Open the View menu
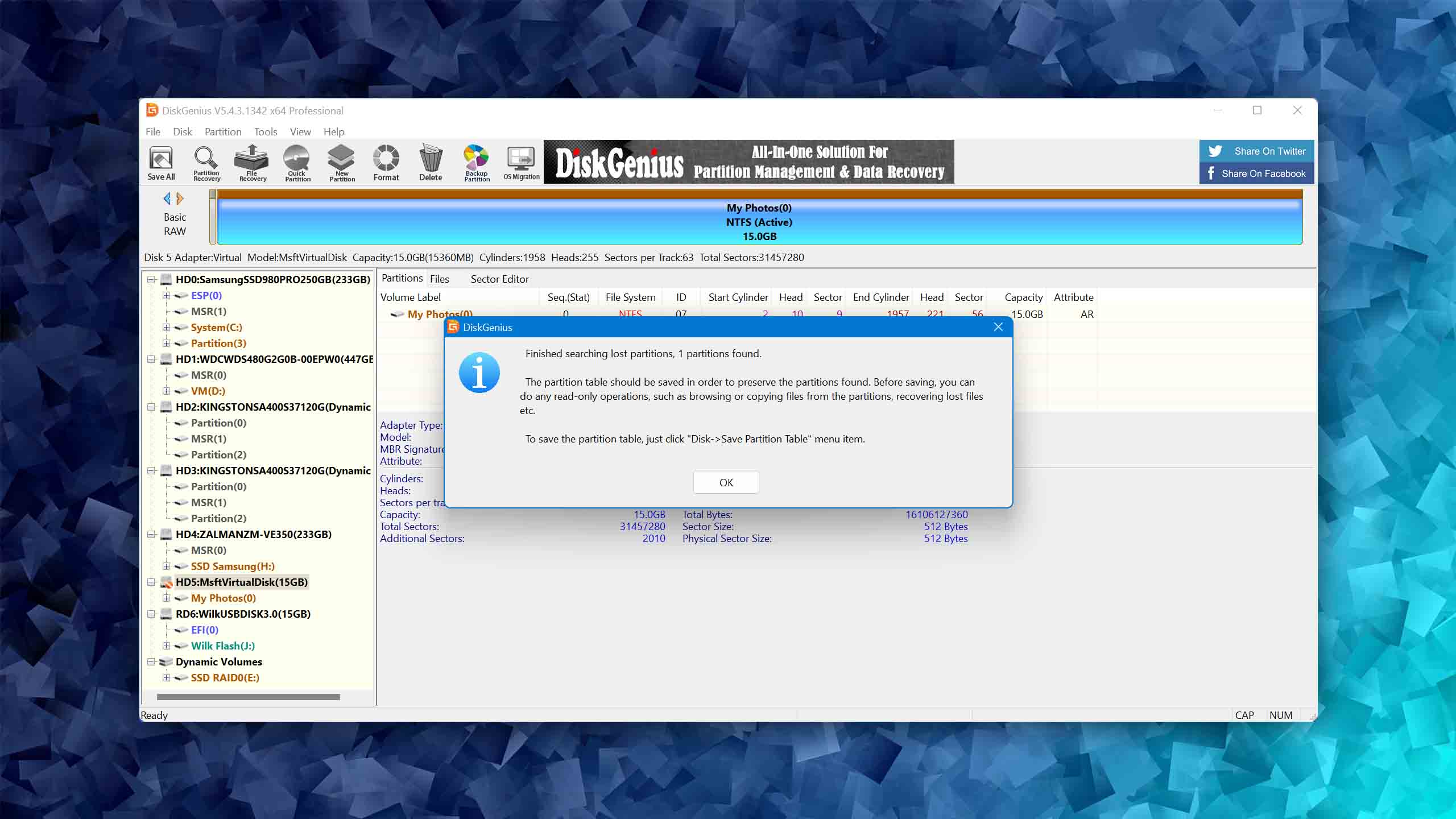Viewport: 1456px width, 819px height. [x=300, y=132]
